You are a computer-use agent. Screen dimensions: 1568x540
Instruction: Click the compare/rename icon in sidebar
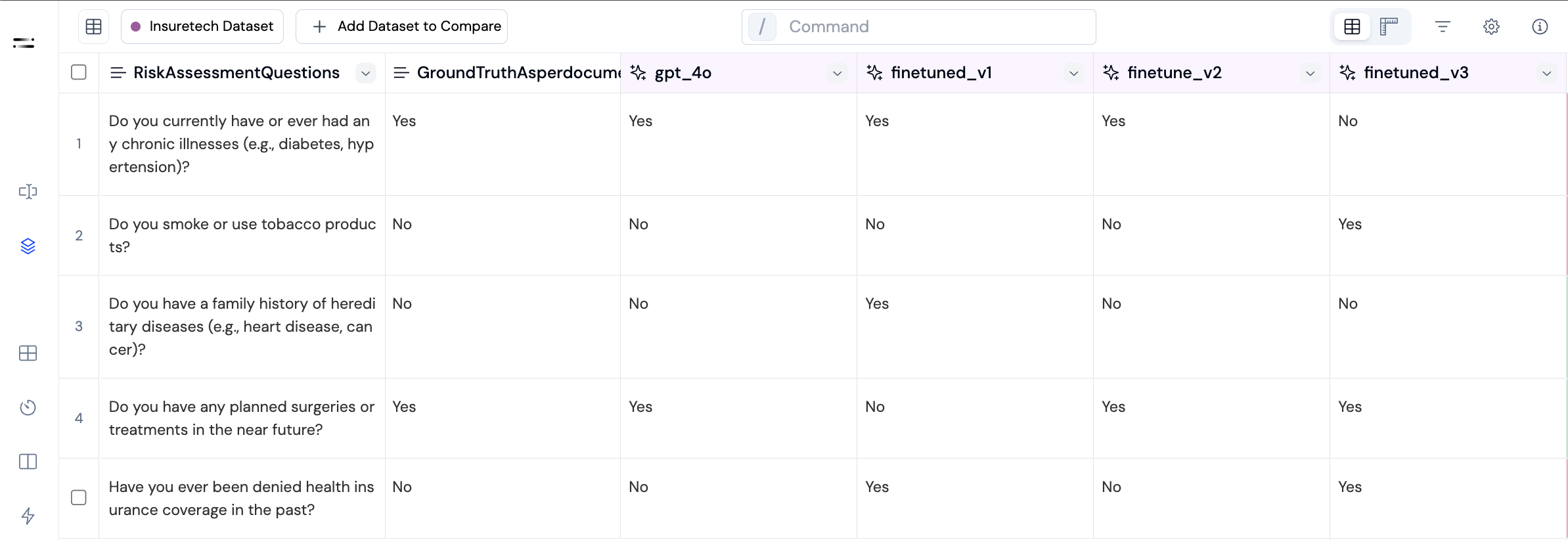(28, 192)
